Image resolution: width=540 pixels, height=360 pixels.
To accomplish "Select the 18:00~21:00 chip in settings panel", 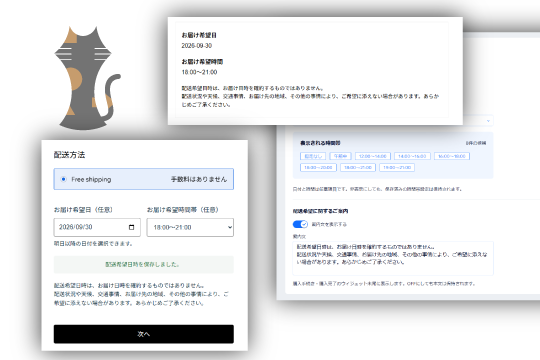I will (x=358, y=167).
